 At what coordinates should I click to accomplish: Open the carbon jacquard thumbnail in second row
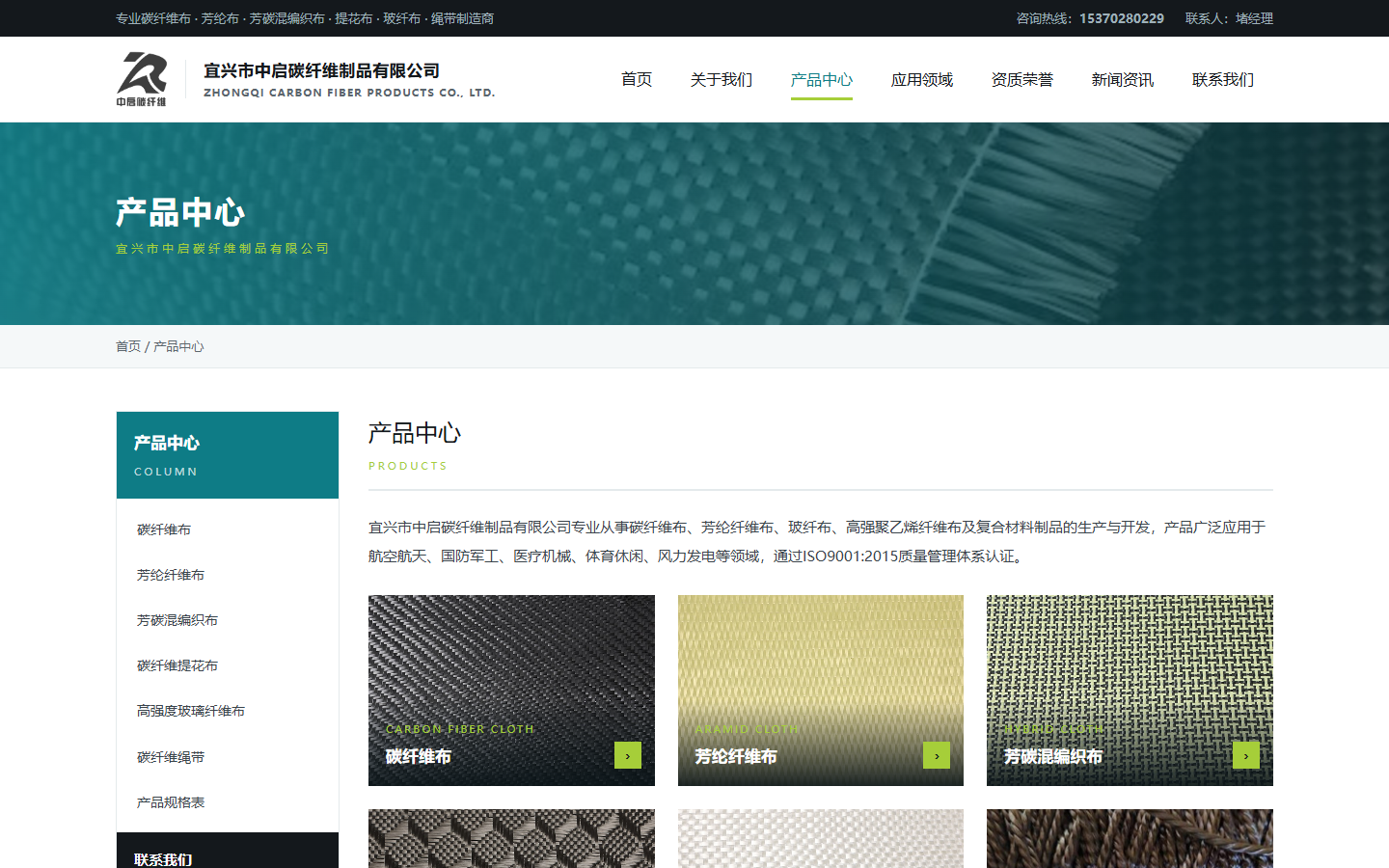click(511, 839)
